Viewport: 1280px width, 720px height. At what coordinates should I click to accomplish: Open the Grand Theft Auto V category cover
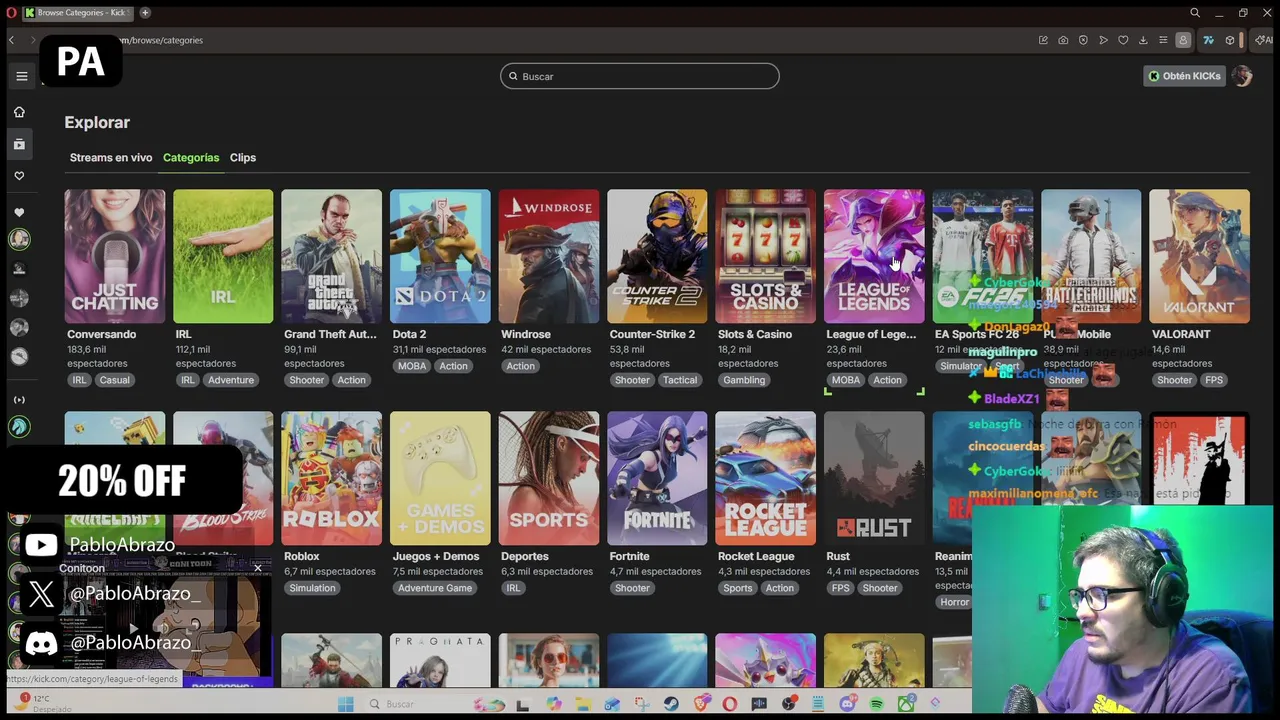coord(331,256)
